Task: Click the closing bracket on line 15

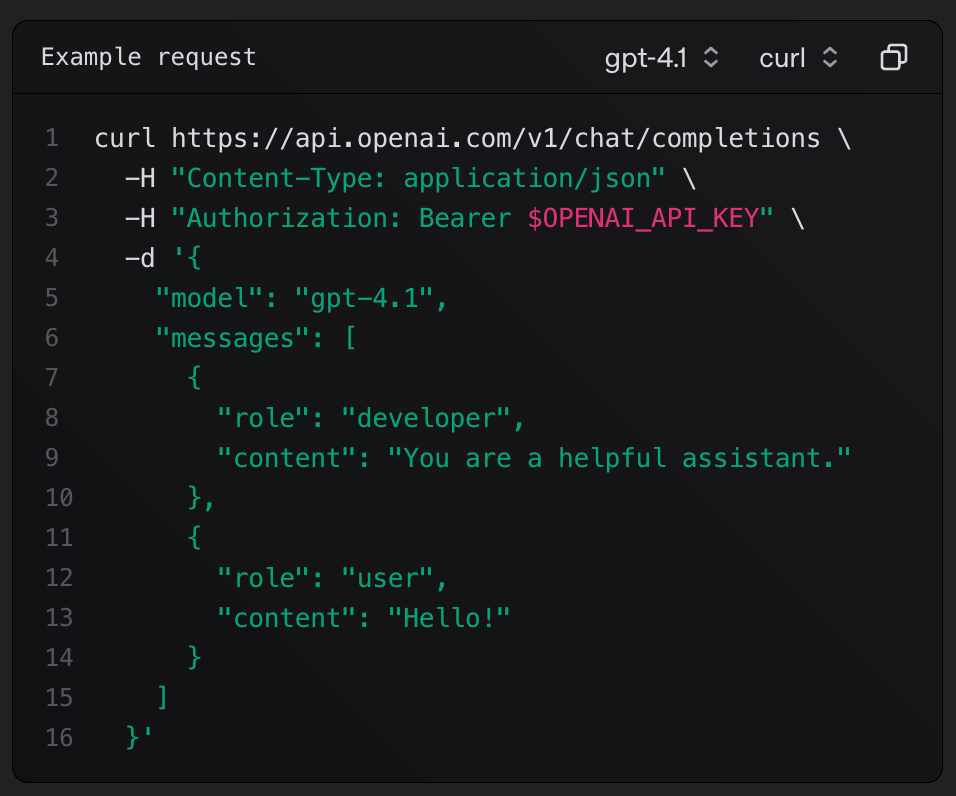Action: (x=162, y=698)
